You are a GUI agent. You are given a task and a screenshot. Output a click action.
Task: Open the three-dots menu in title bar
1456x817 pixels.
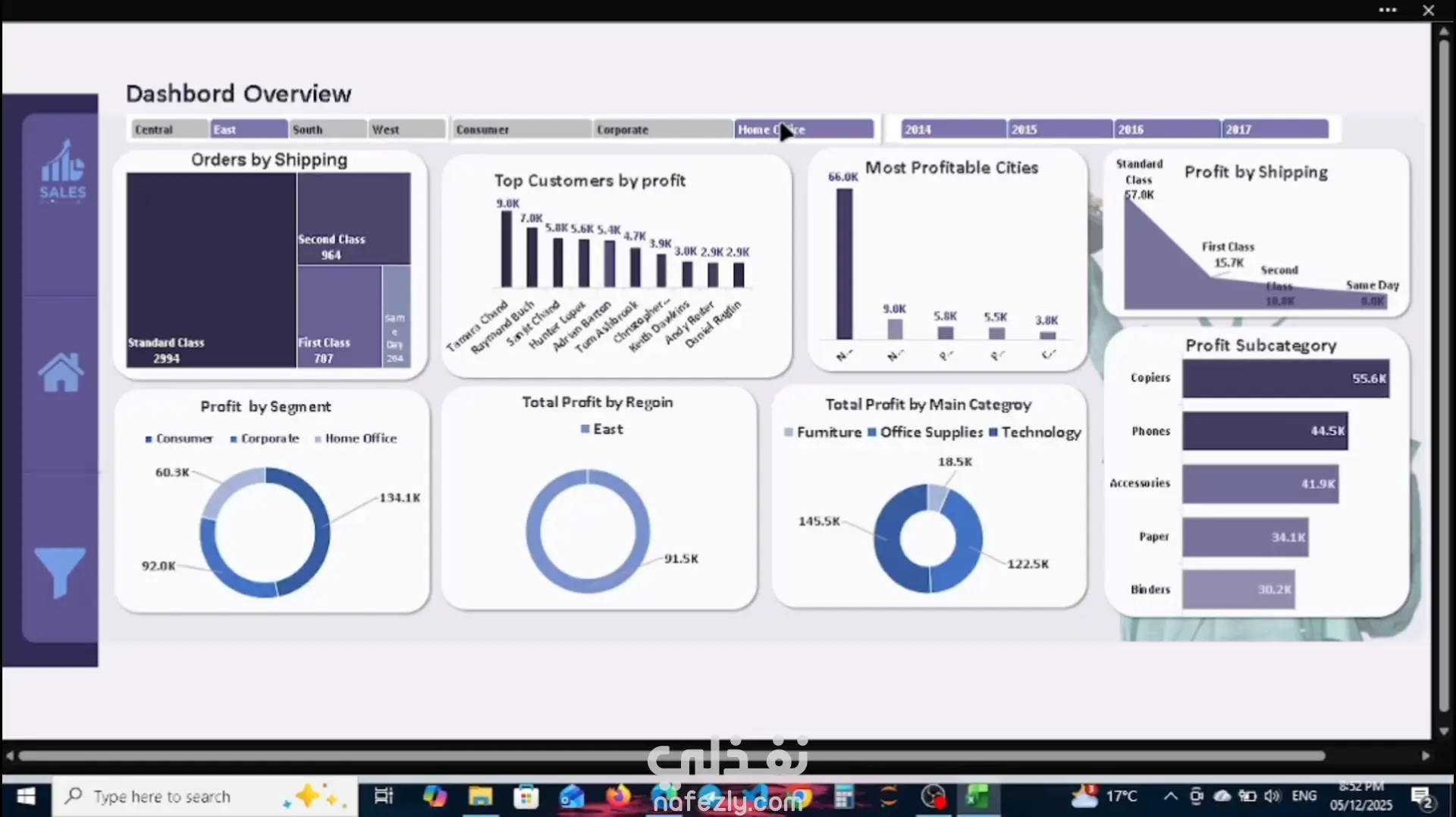1388,10
